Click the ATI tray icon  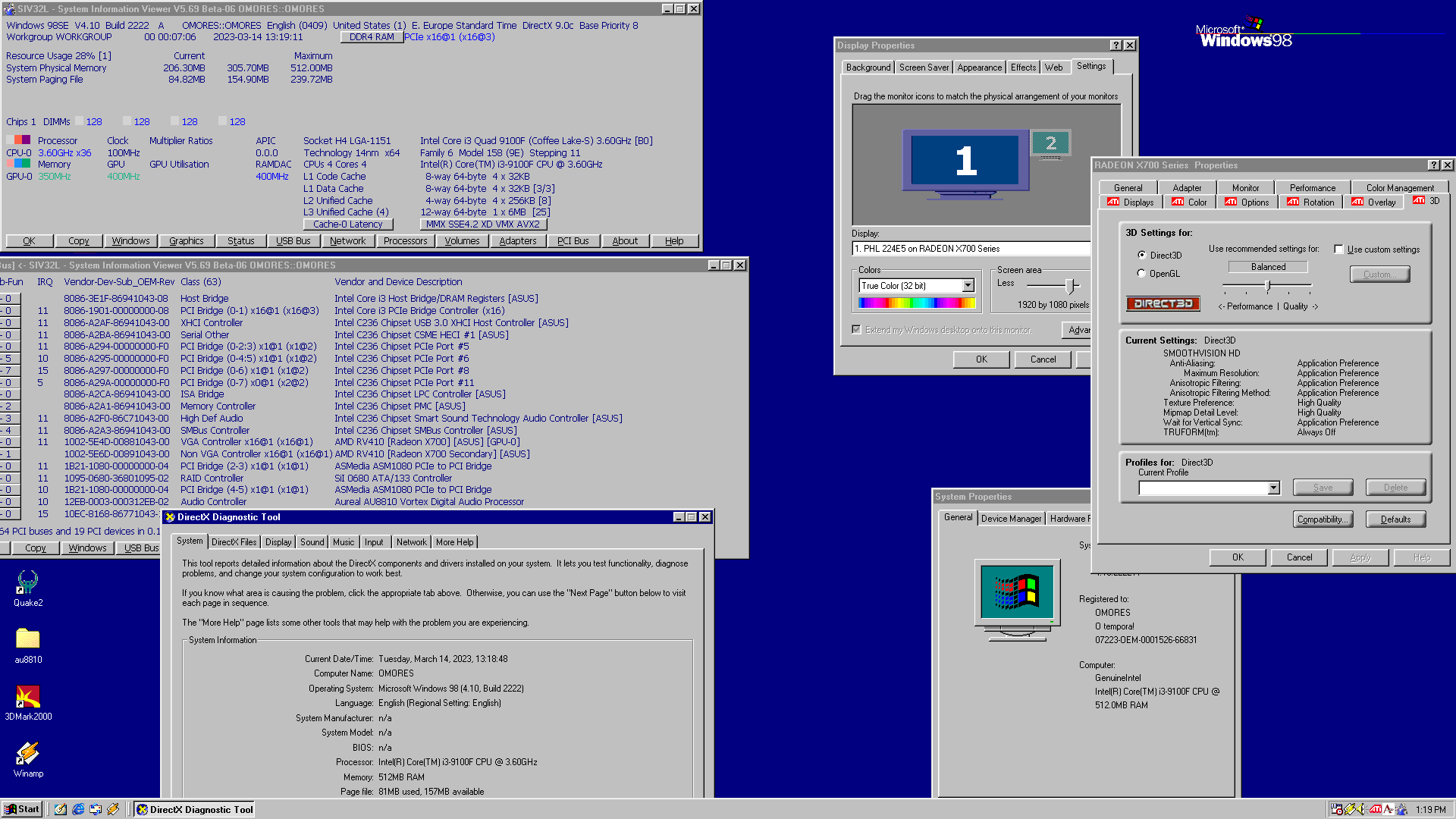(x=1375, y=809)
